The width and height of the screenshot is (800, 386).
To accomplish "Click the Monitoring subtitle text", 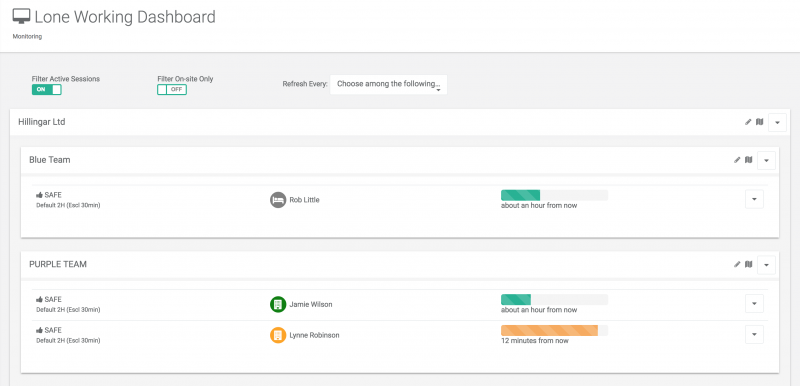I will pos(27,37).
